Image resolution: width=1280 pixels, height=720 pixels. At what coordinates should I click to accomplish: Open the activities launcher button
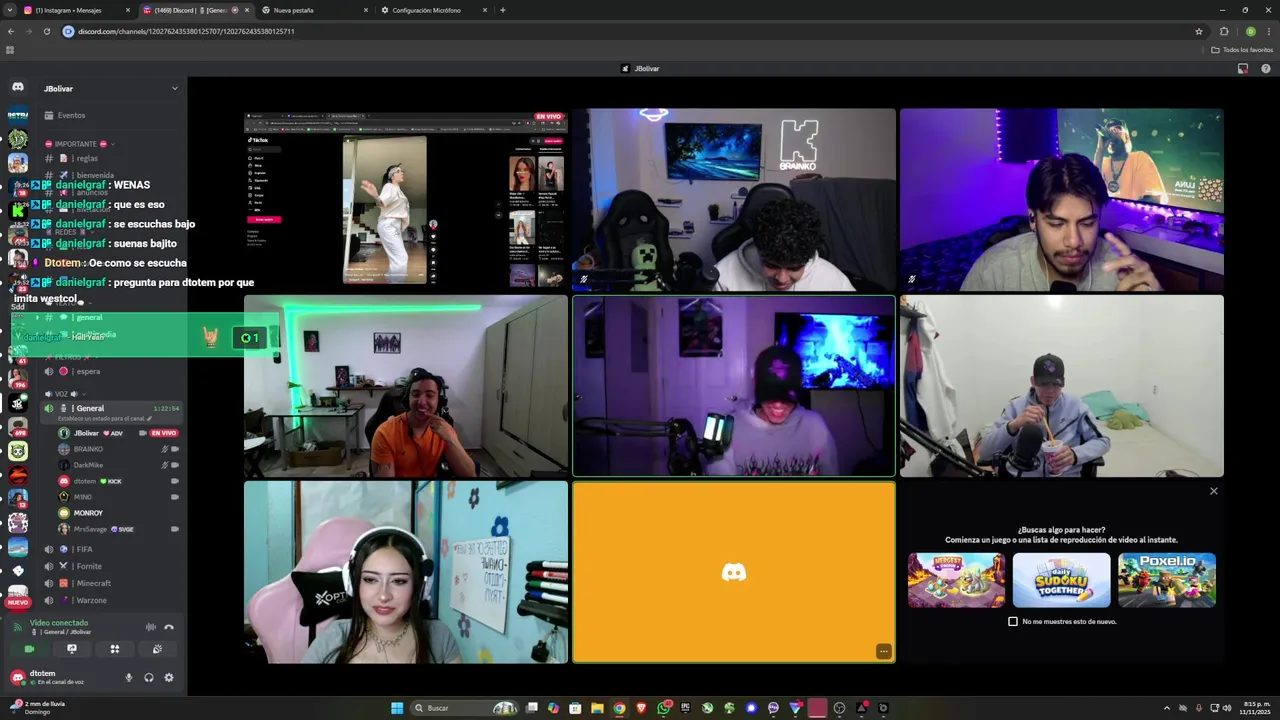point(115,649)
